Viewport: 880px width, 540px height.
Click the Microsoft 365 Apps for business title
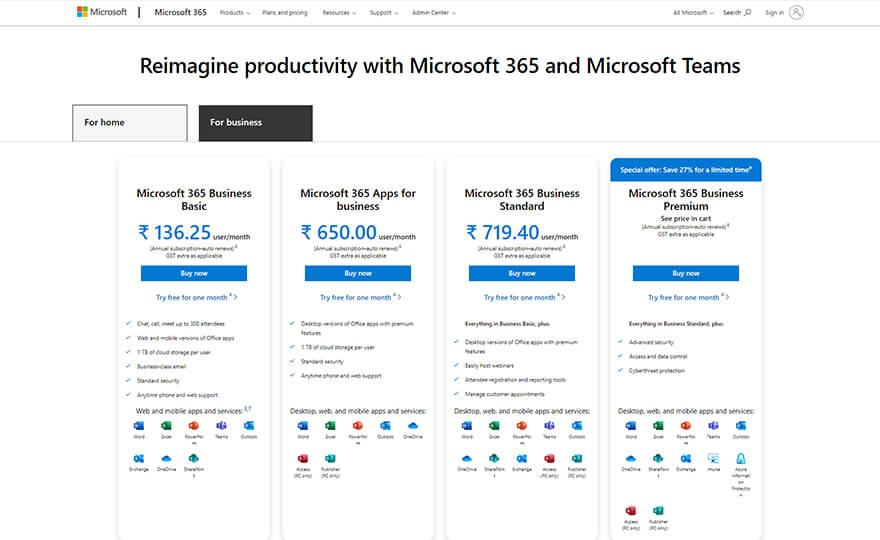click(358, 199)
